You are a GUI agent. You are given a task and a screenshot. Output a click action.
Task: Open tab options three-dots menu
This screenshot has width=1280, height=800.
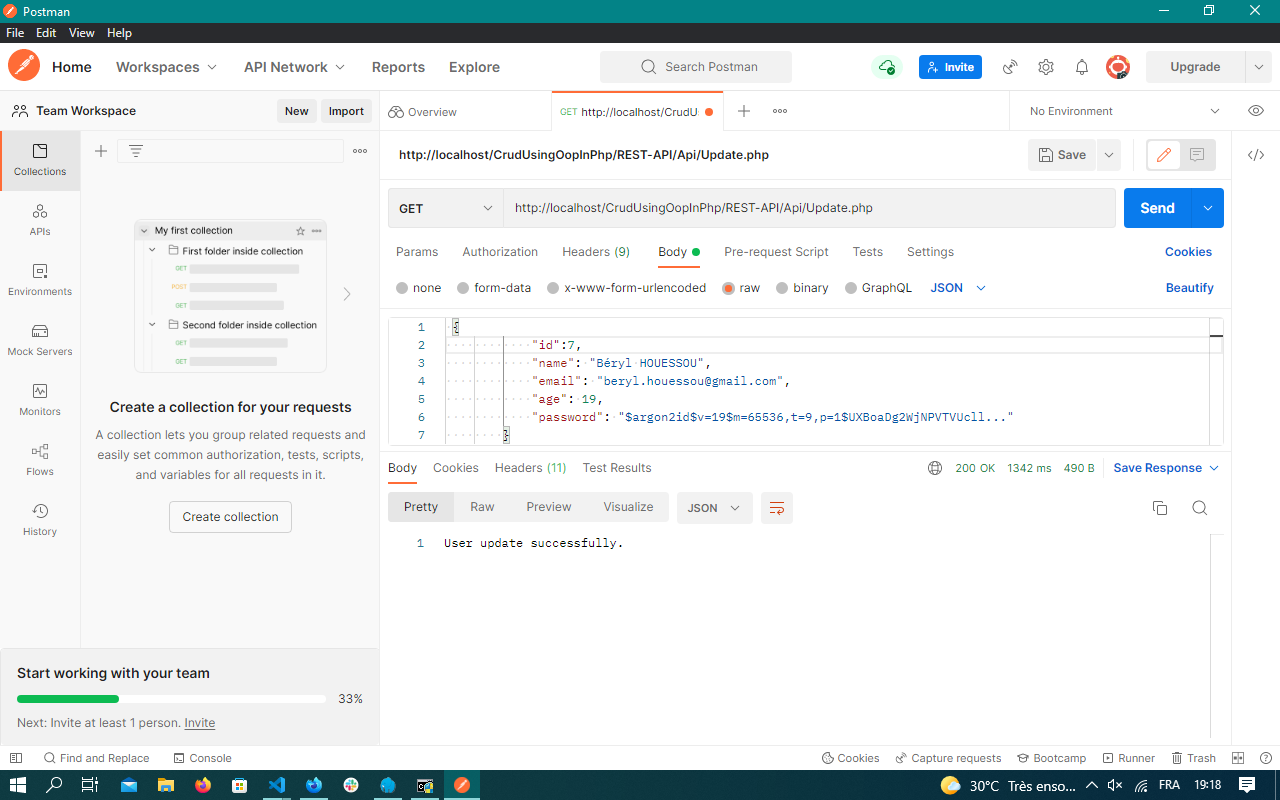780,111
